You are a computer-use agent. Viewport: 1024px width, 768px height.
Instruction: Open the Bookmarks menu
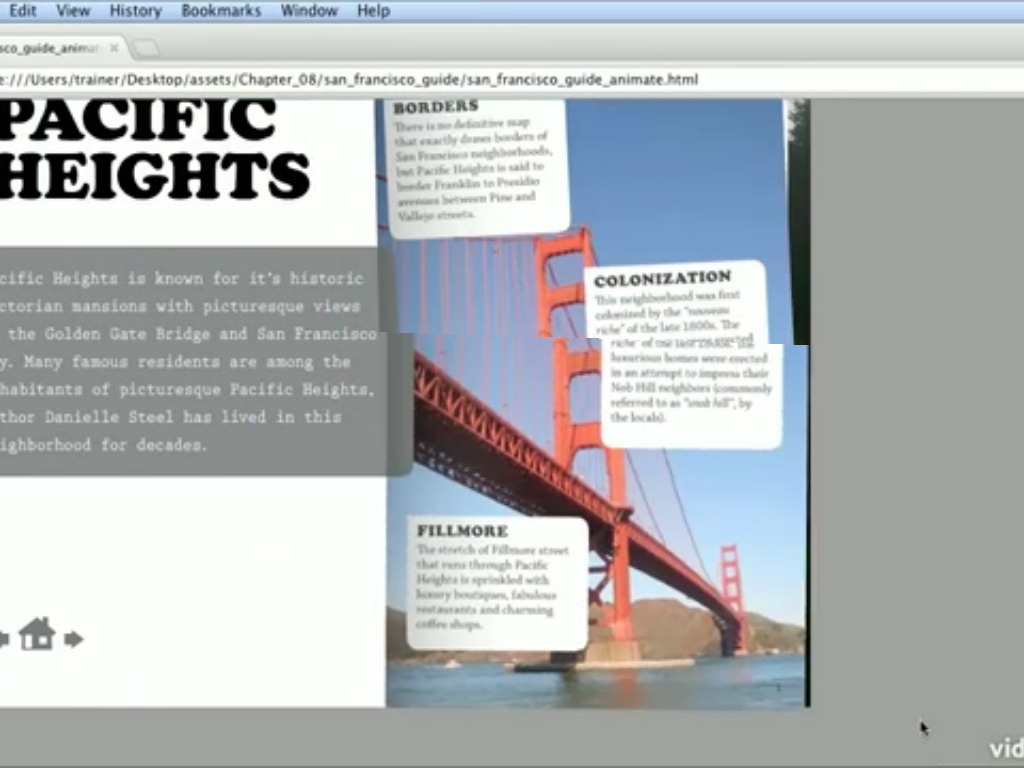[221, 10]
